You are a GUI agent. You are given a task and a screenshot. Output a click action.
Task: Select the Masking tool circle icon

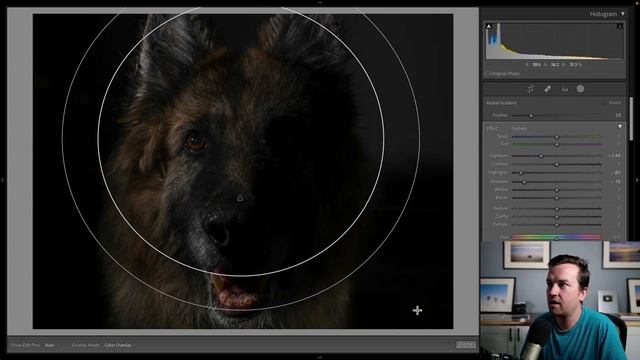[x=580, y=89]
